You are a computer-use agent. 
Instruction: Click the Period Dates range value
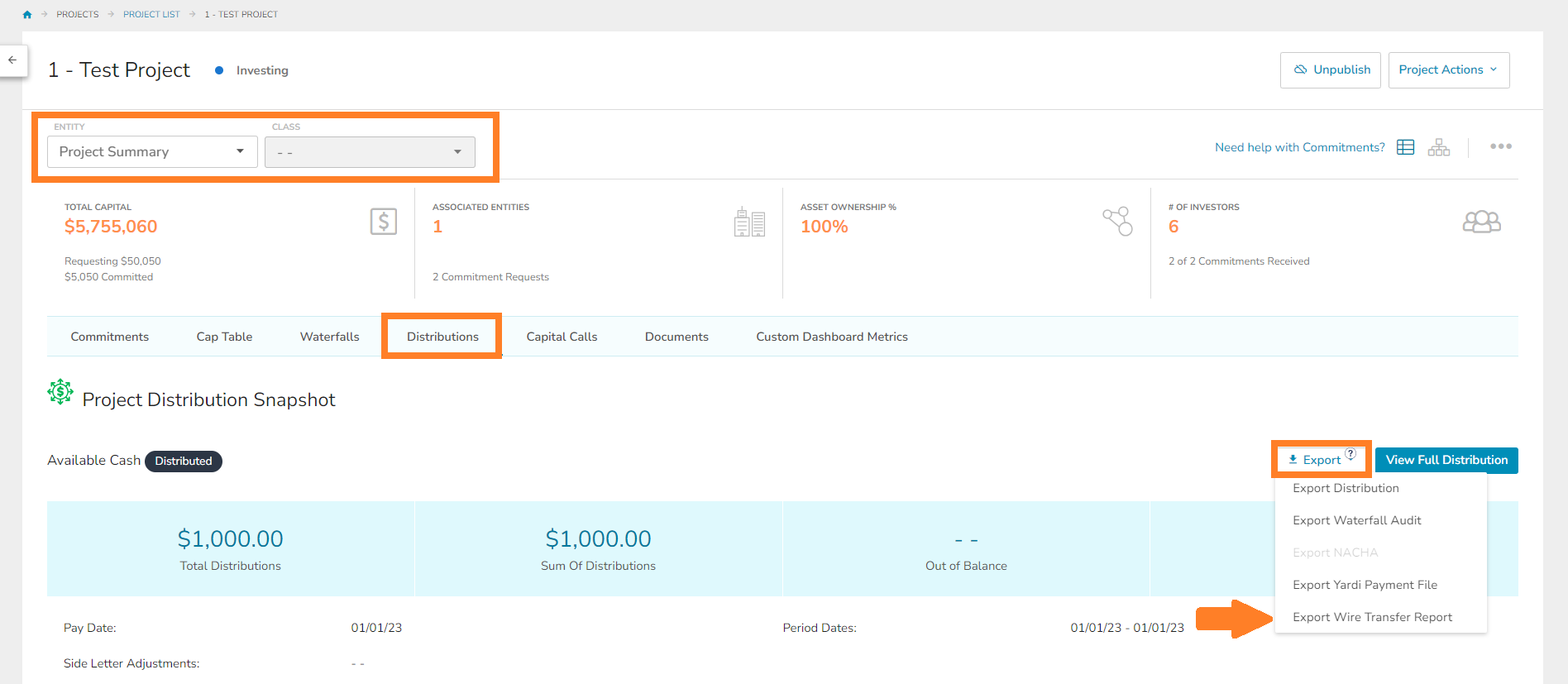(1127, 628)
